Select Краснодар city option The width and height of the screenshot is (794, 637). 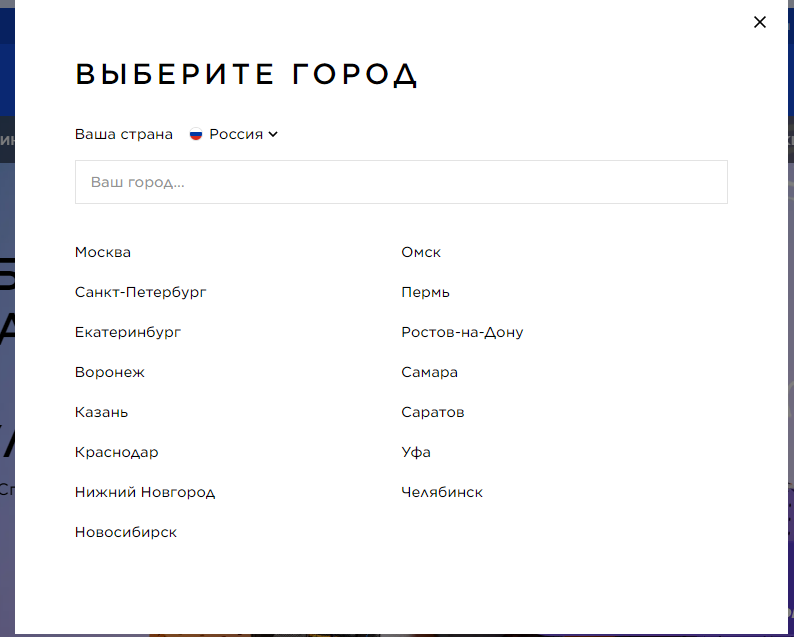pos(116,452)
